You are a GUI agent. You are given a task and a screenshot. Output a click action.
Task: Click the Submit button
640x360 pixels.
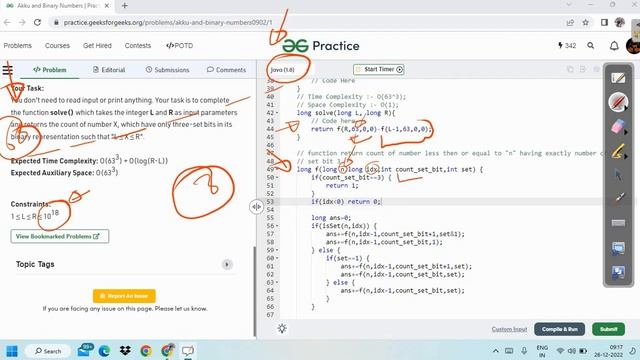point(608,329)
